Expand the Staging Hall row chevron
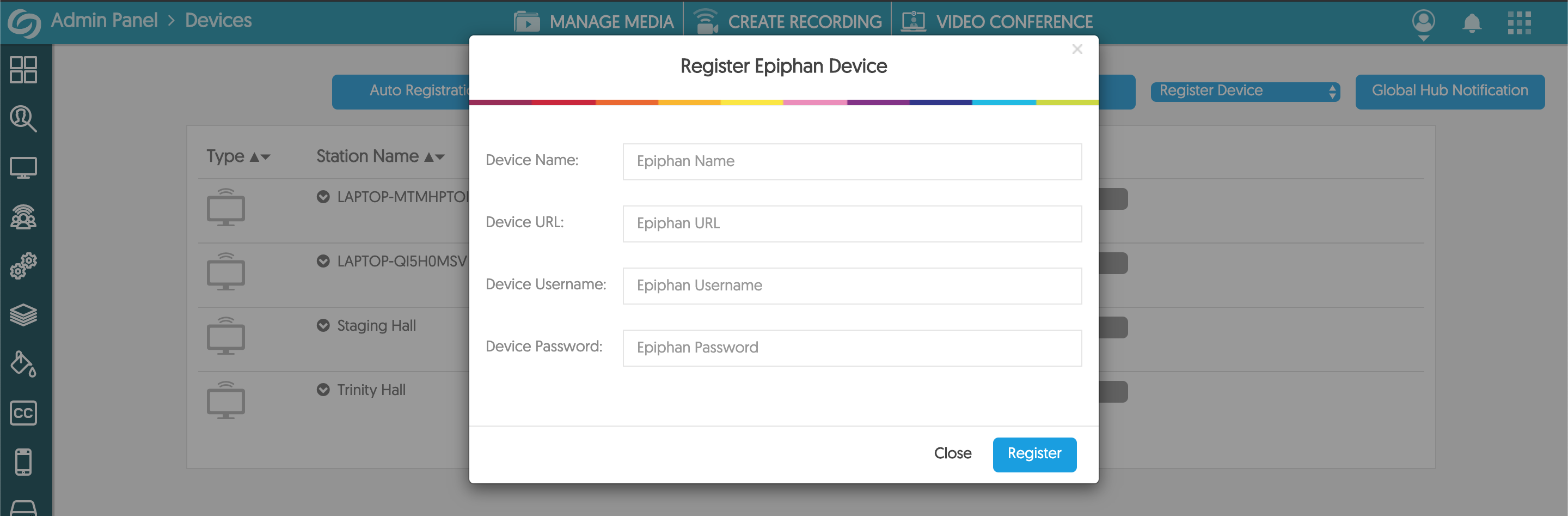The width and height of the screenshot is (1568, 516). [x=323, y=325]
